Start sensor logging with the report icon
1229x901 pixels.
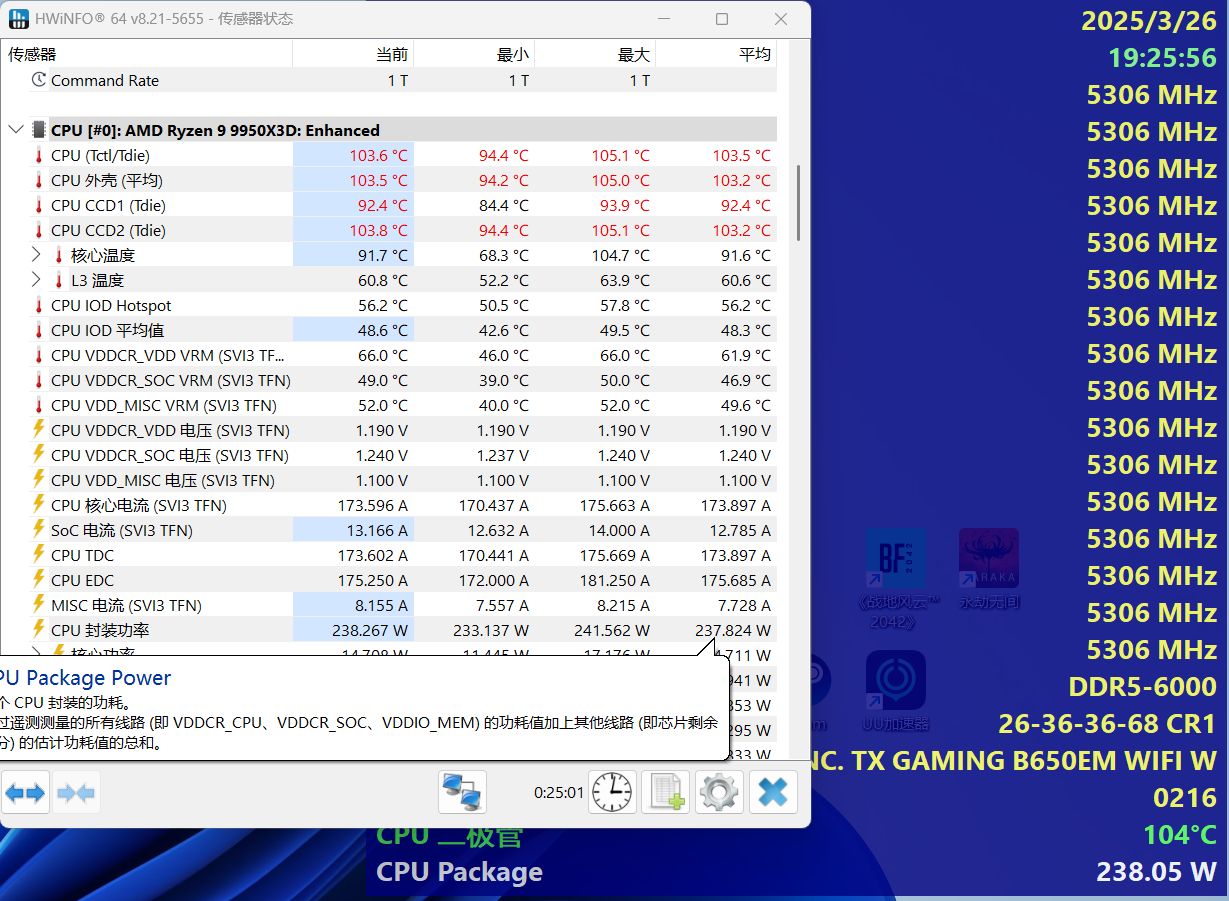tap(665, 791)
